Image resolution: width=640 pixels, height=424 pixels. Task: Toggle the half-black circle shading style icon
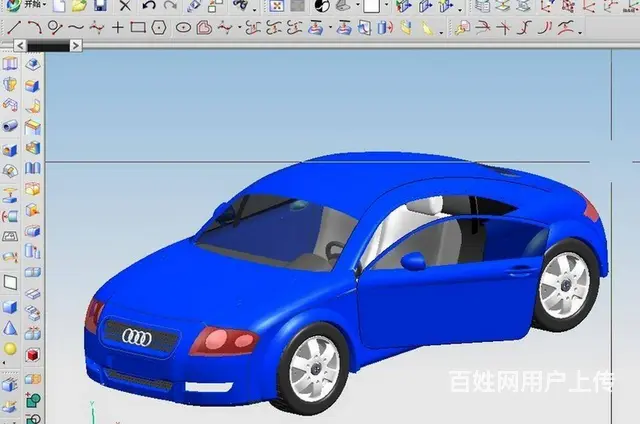322,6
